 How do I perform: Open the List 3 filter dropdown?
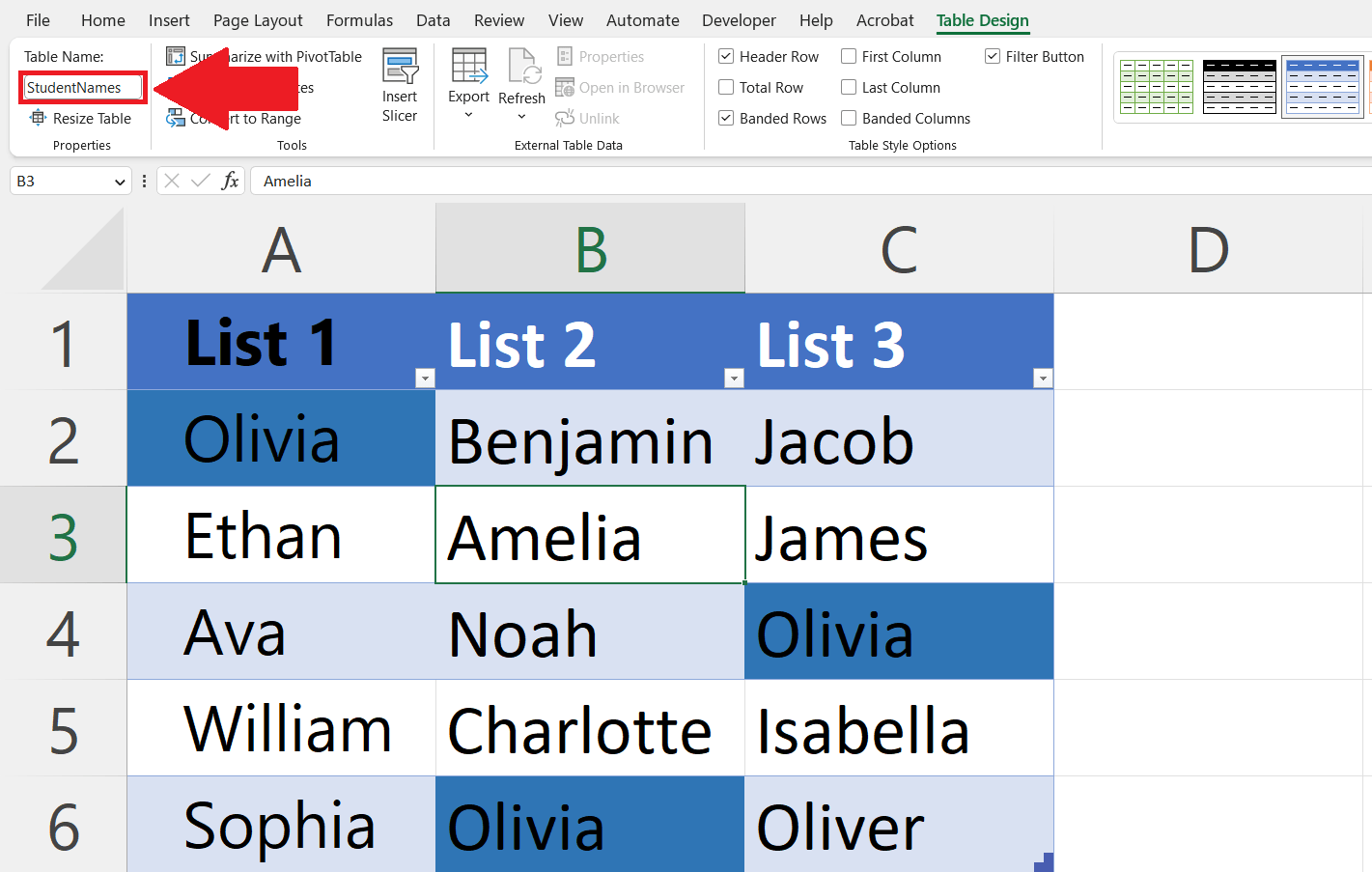coord(1043,378)
